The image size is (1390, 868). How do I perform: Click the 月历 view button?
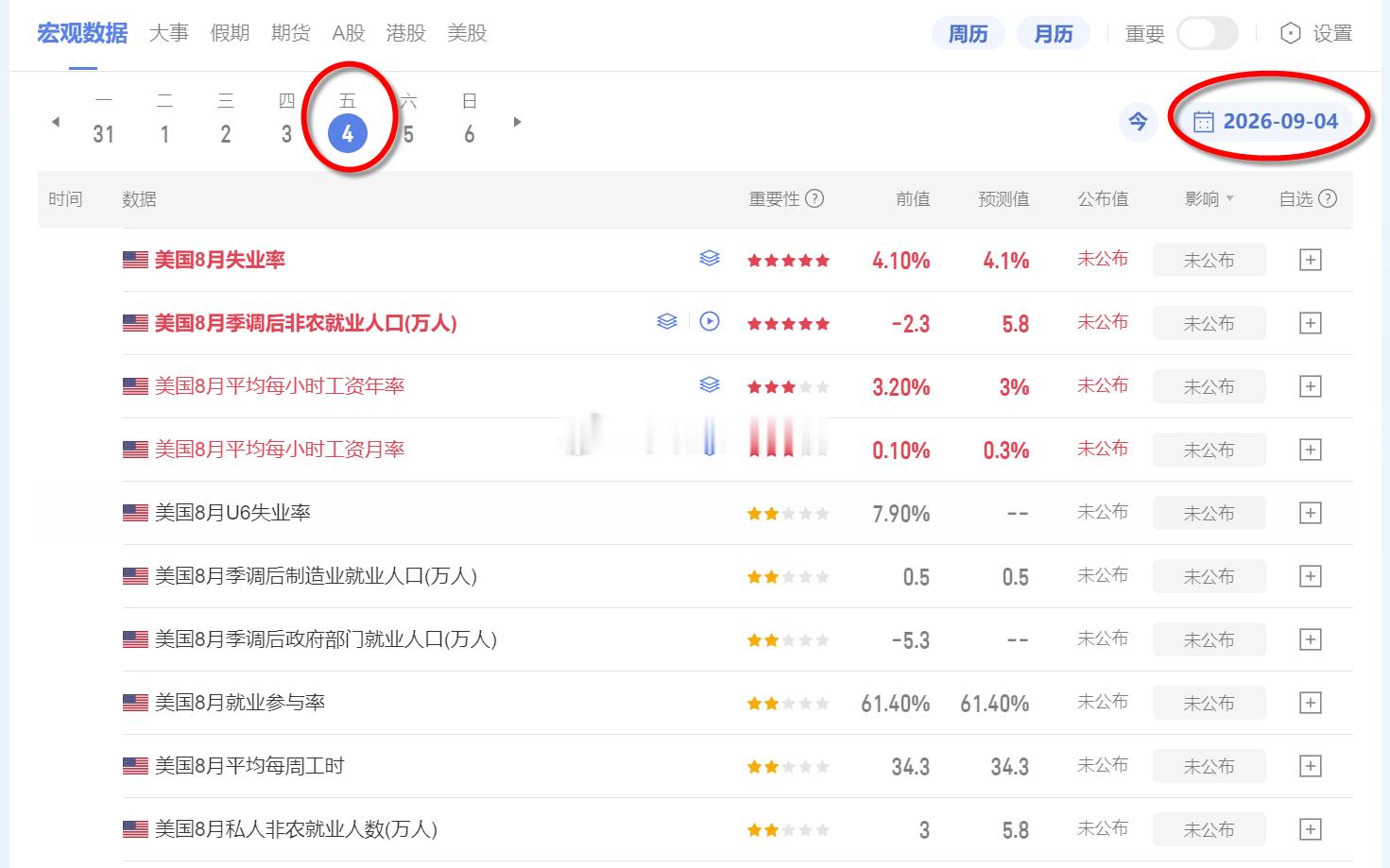(x=1054, y=34)
